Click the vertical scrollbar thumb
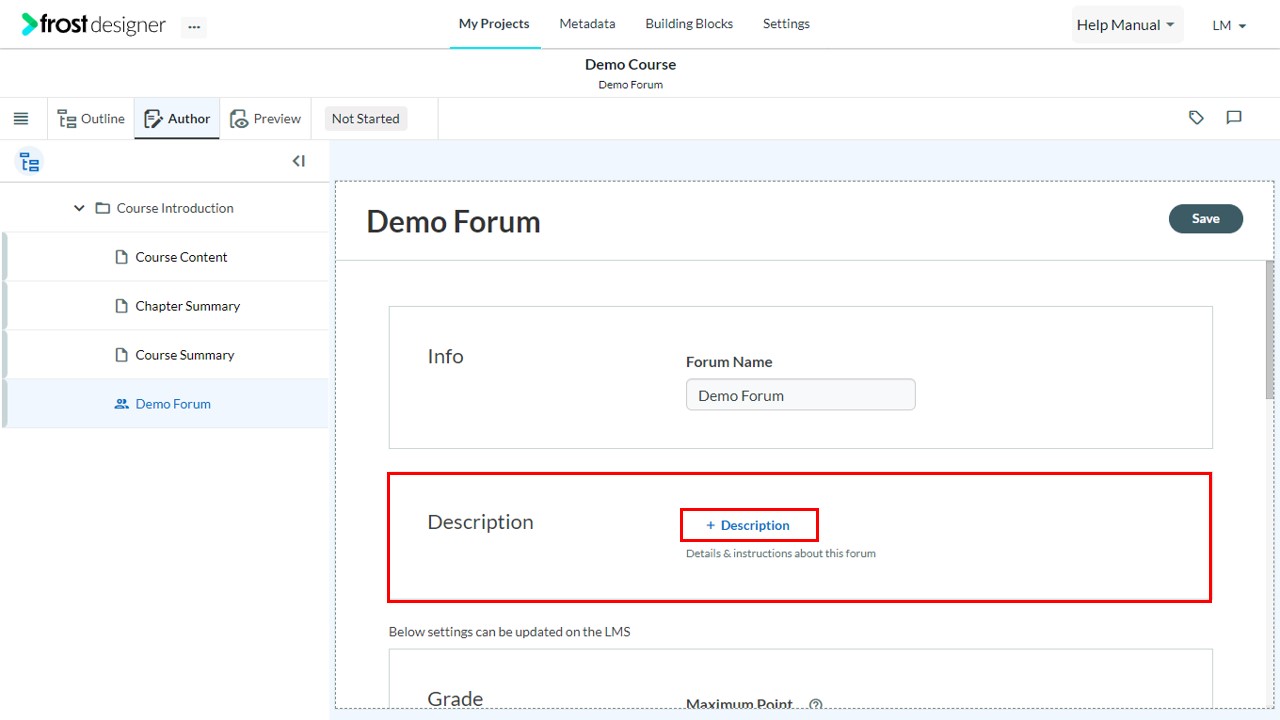 click(1270, 330)
